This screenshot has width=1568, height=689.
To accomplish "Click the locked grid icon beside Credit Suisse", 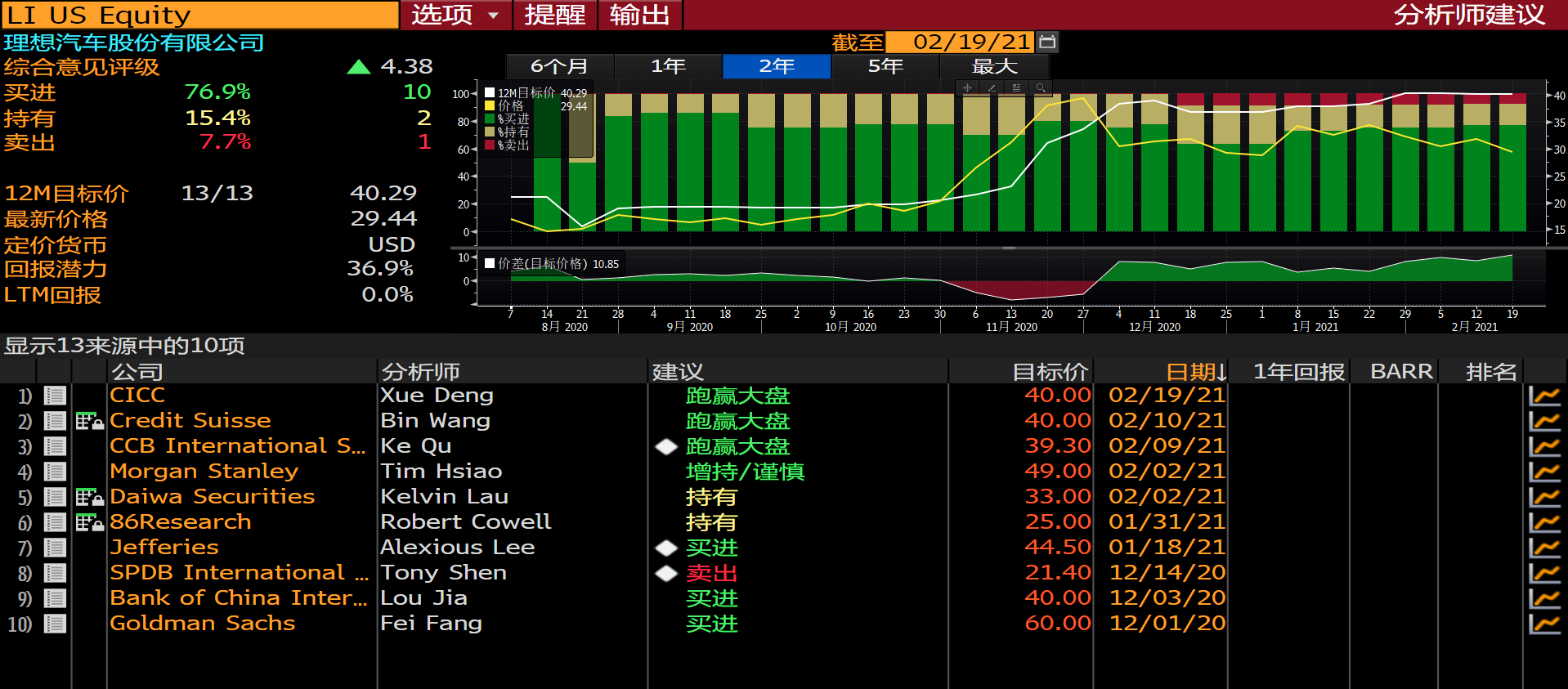I will (89, 421).
